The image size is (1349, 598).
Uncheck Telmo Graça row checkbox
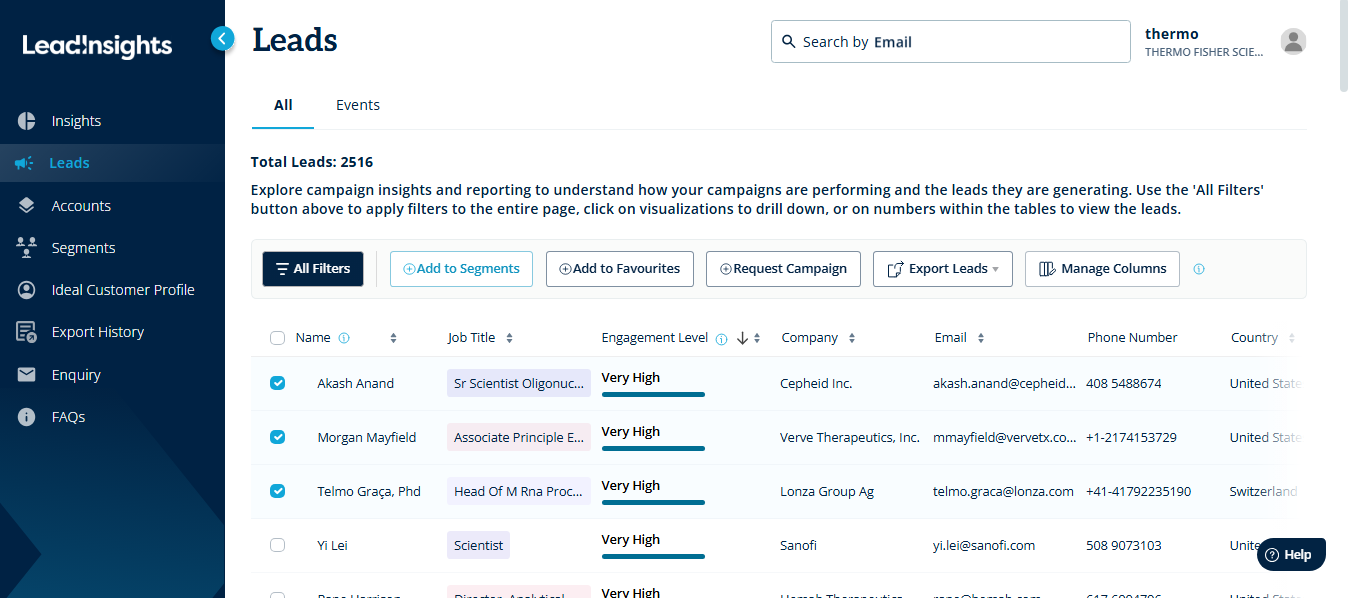(277, 491)
